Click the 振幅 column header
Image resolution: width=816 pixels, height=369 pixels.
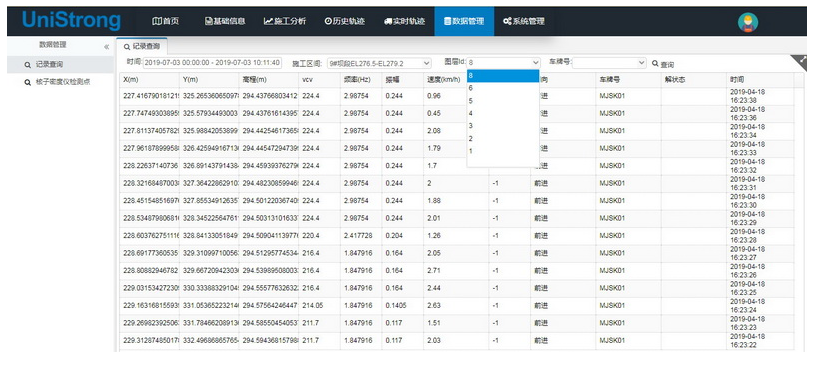point(402,80)
